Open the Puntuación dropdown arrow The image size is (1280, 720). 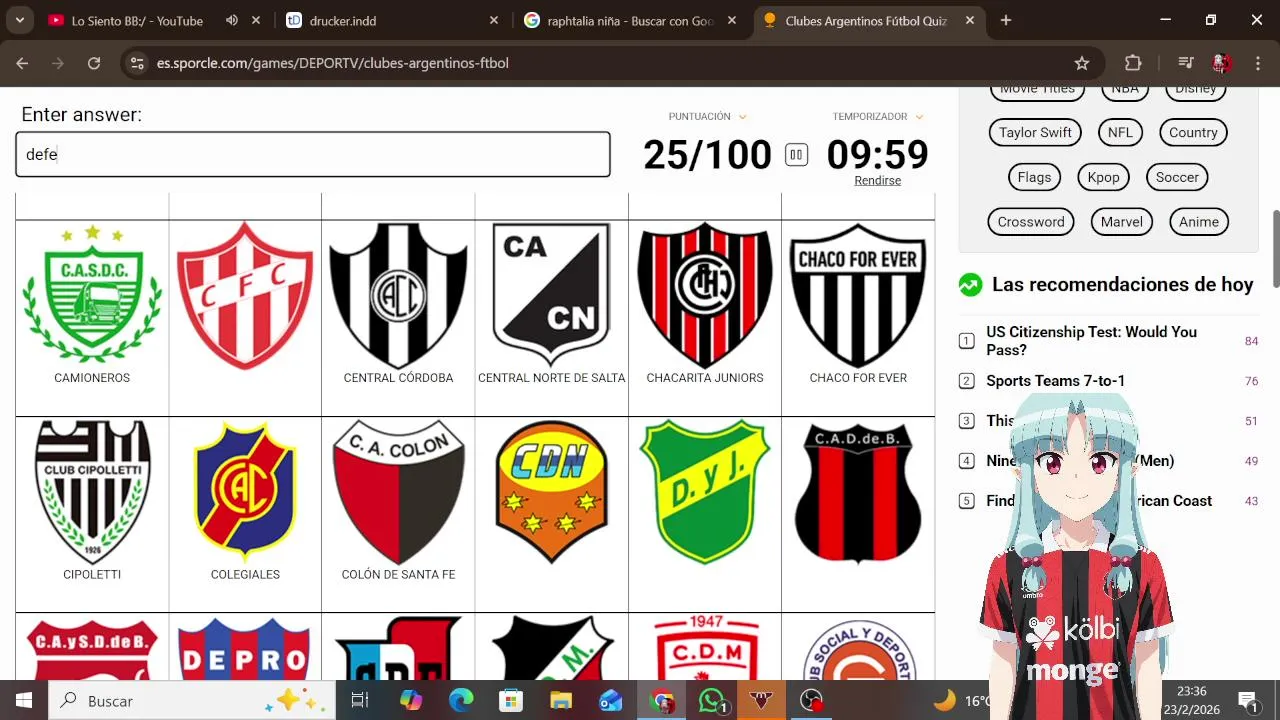tap(742, 117)
